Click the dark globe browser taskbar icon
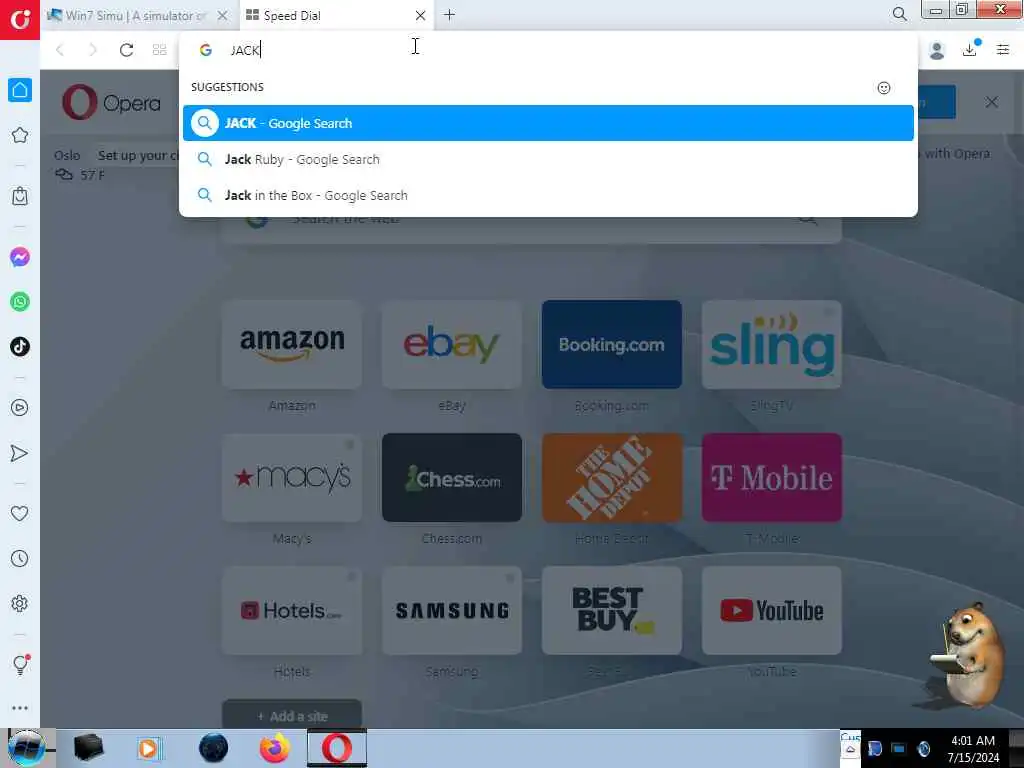The width and height of the screenshot is (1024, 768). tap(214, 748)
